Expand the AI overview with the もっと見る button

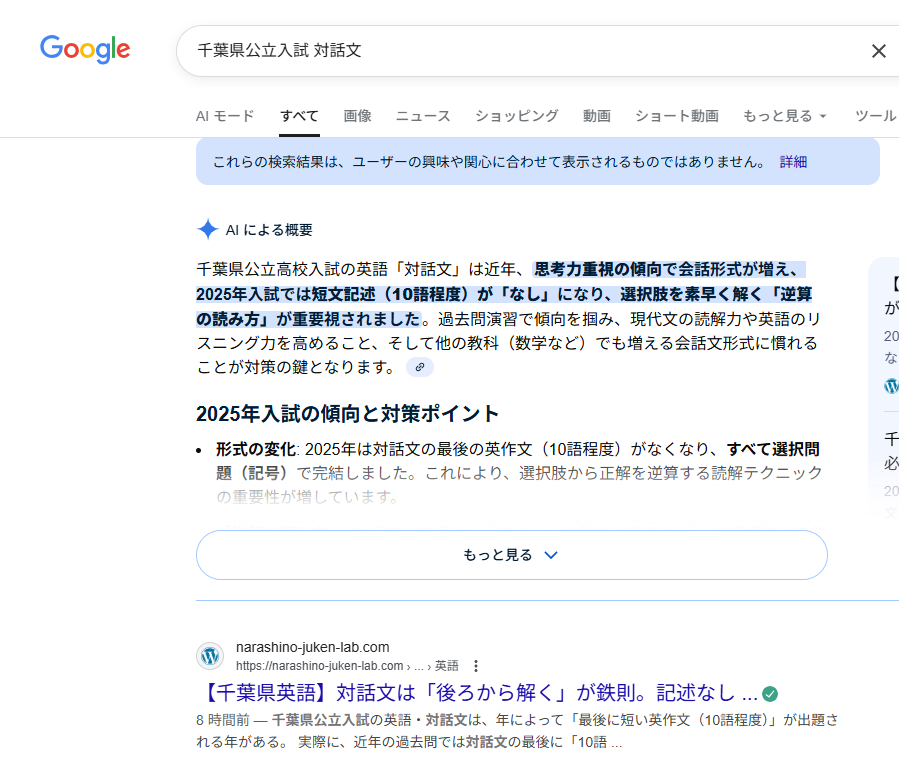coord(511,555)
